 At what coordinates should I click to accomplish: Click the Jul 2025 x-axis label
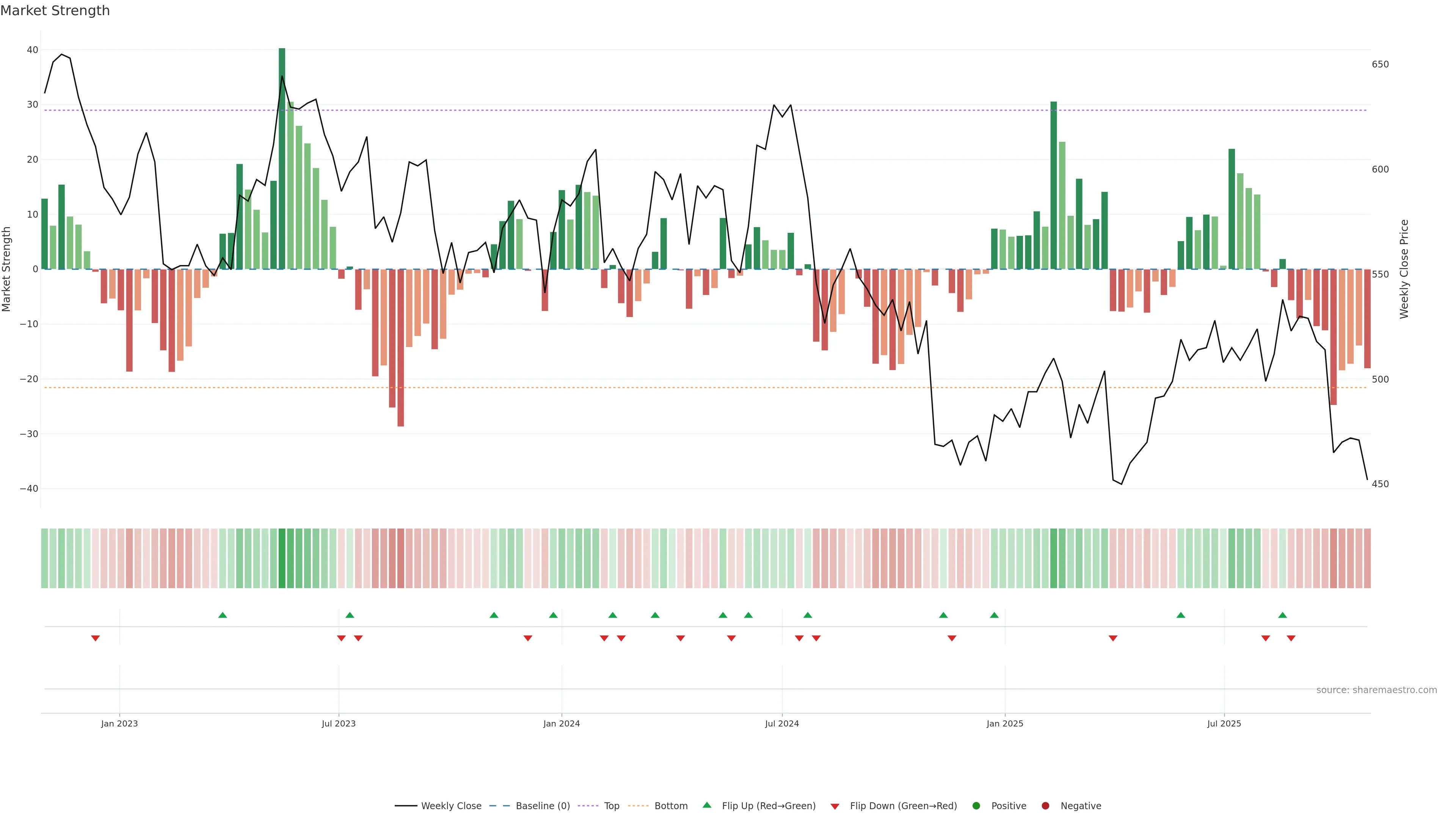(x=1224, y=723)
